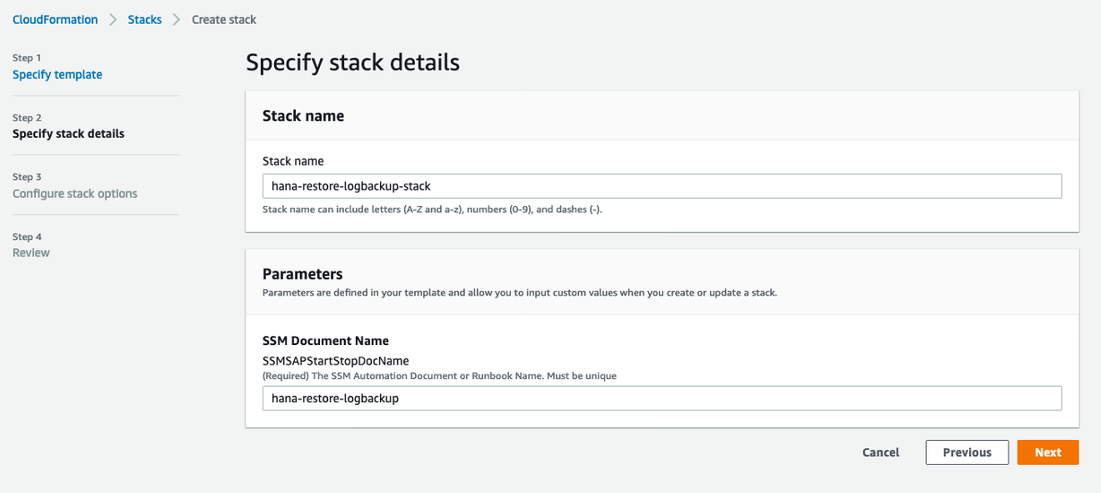
Task: Click the Parameters section header
Action: 302,273
